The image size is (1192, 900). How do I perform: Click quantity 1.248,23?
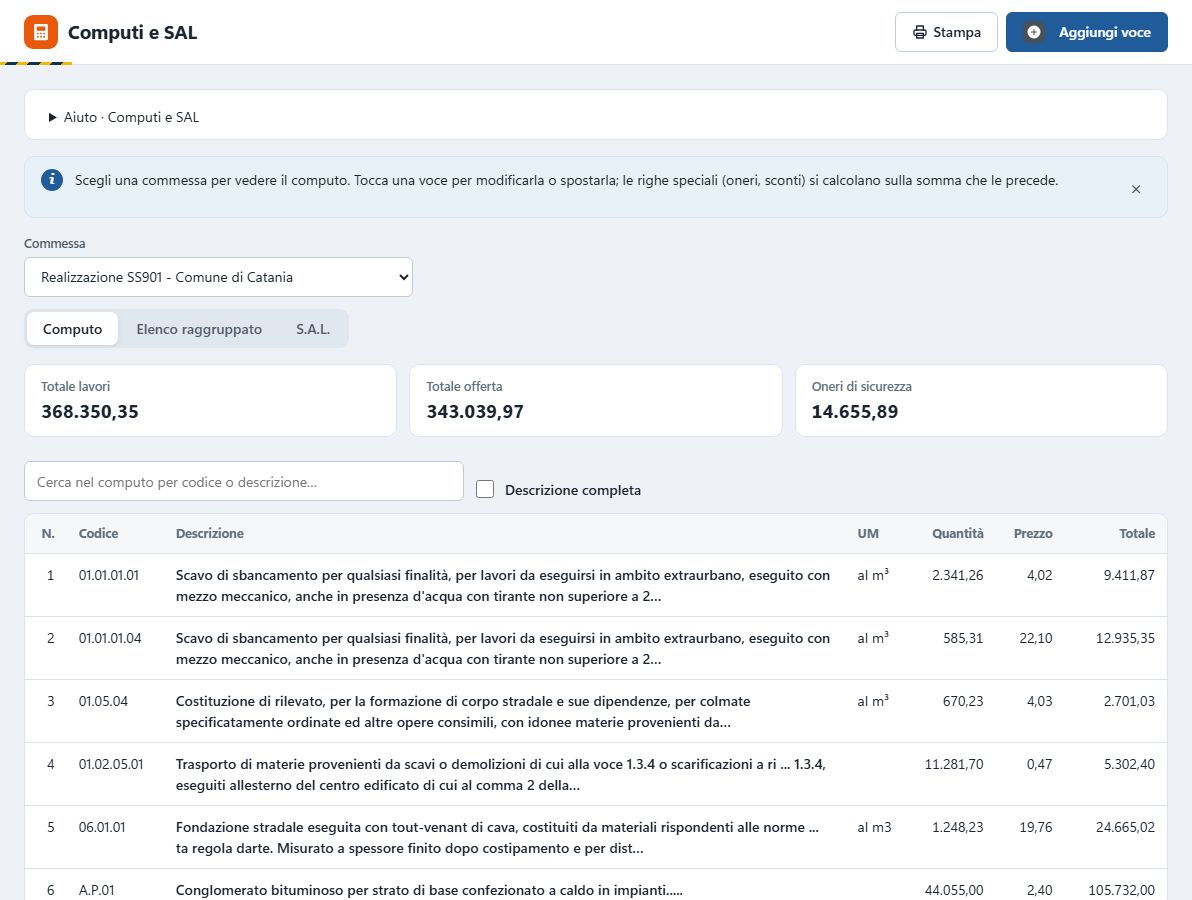958,827
